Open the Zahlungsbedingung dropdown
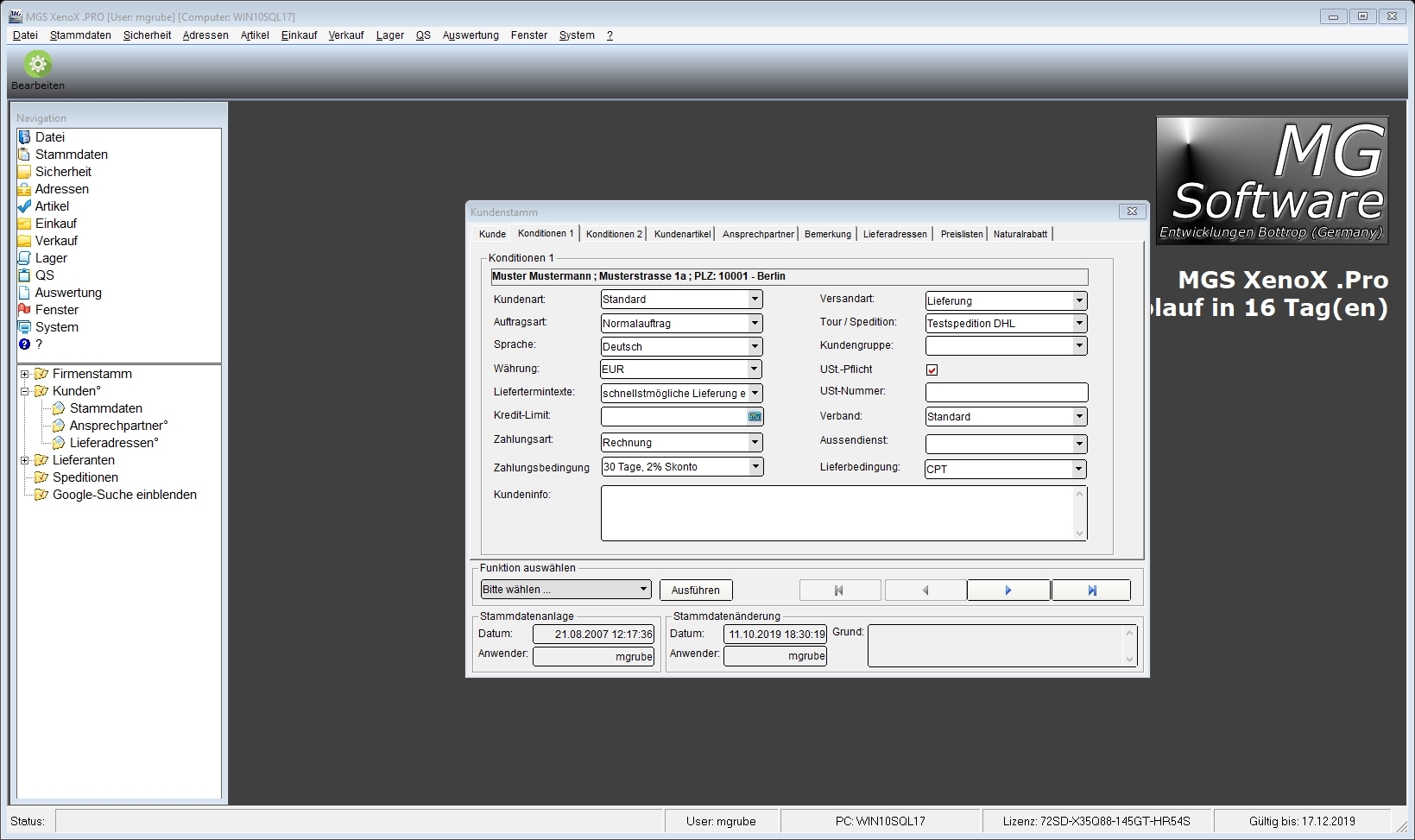Image resolution: width=1415 pixels, height=840 pixels. point(755,467)
